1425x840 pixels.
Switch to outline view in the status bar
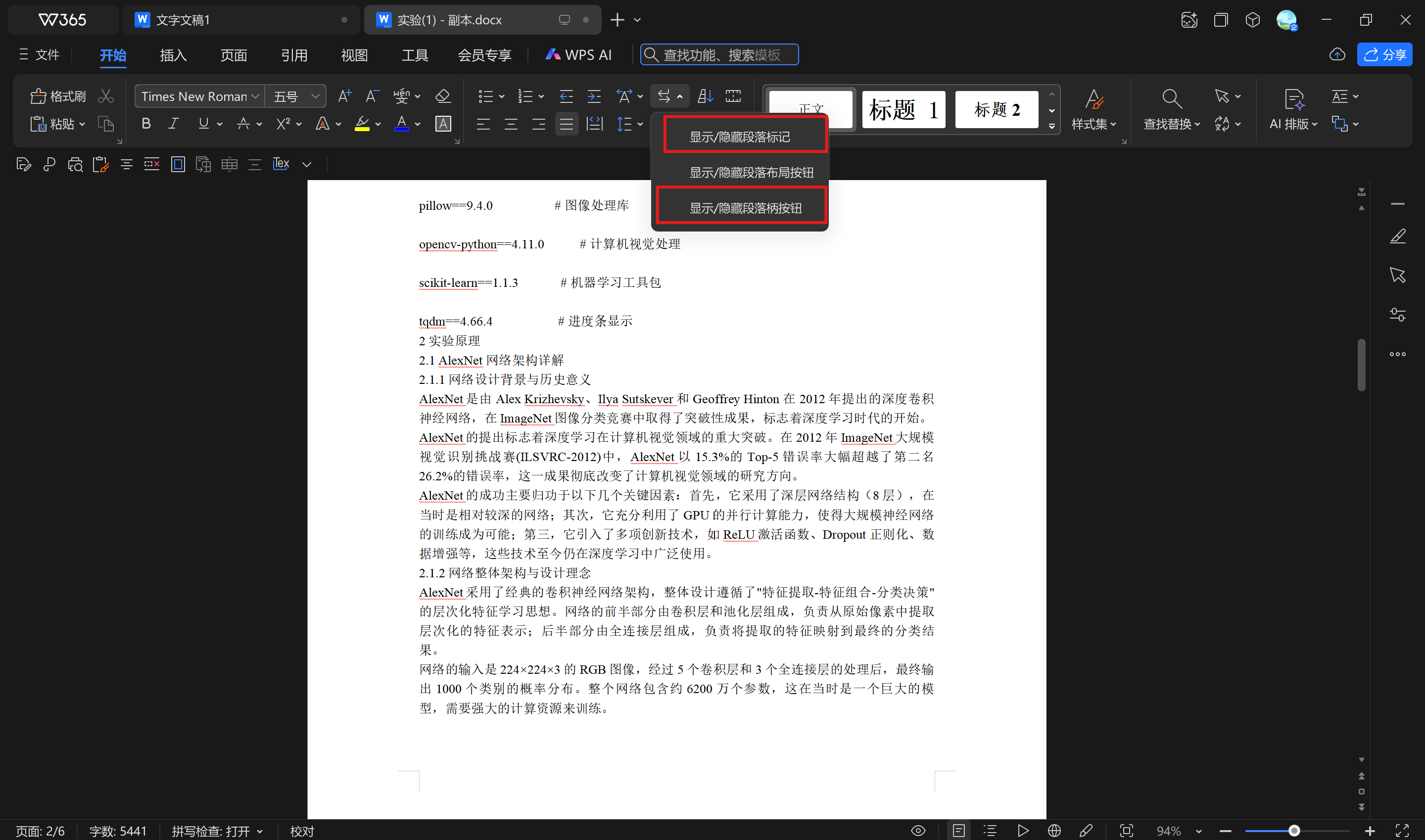(990, 831)
